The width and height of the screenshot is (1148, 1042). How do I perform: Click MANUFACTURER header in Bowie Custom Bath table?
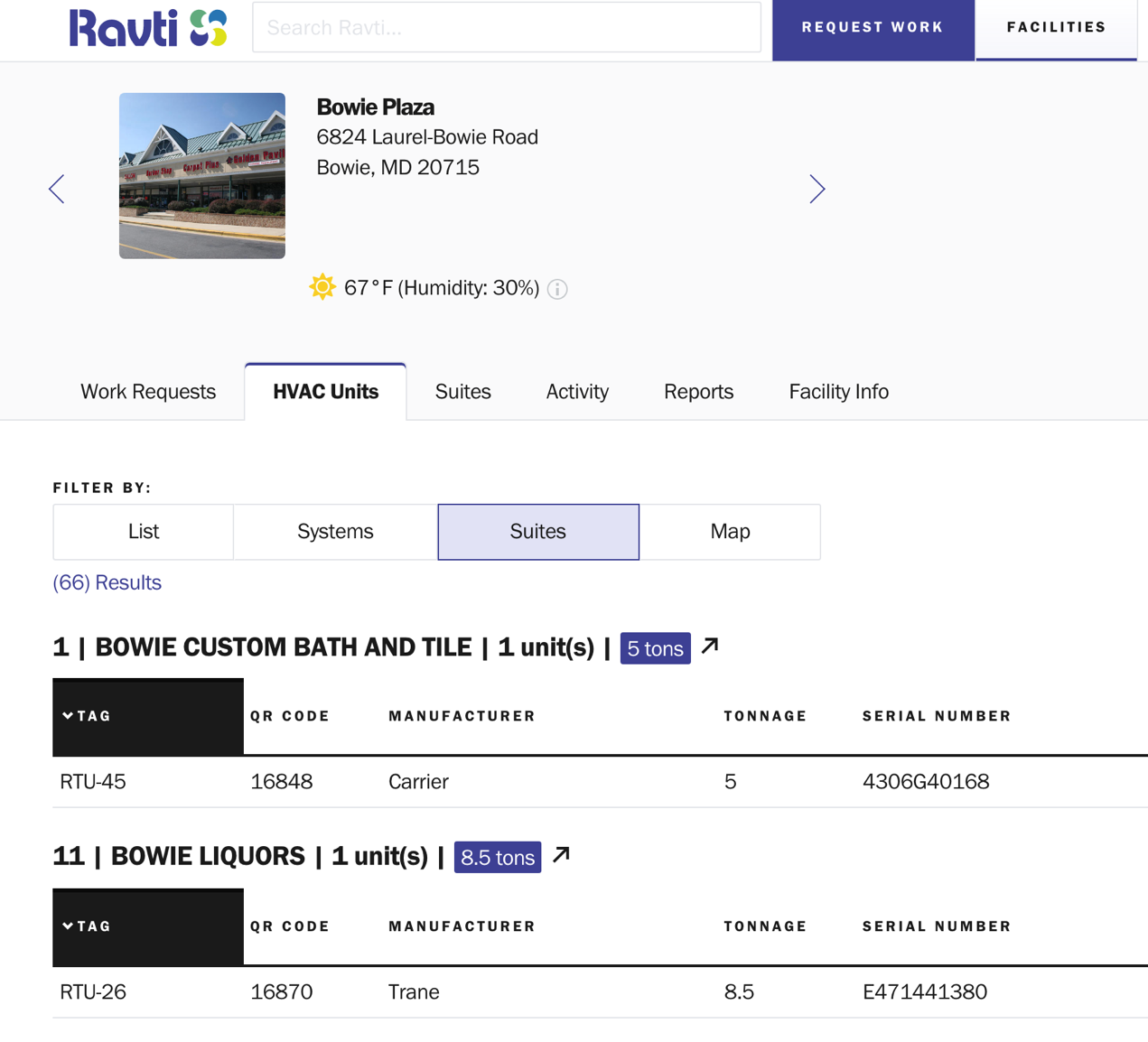click(462, 716)
